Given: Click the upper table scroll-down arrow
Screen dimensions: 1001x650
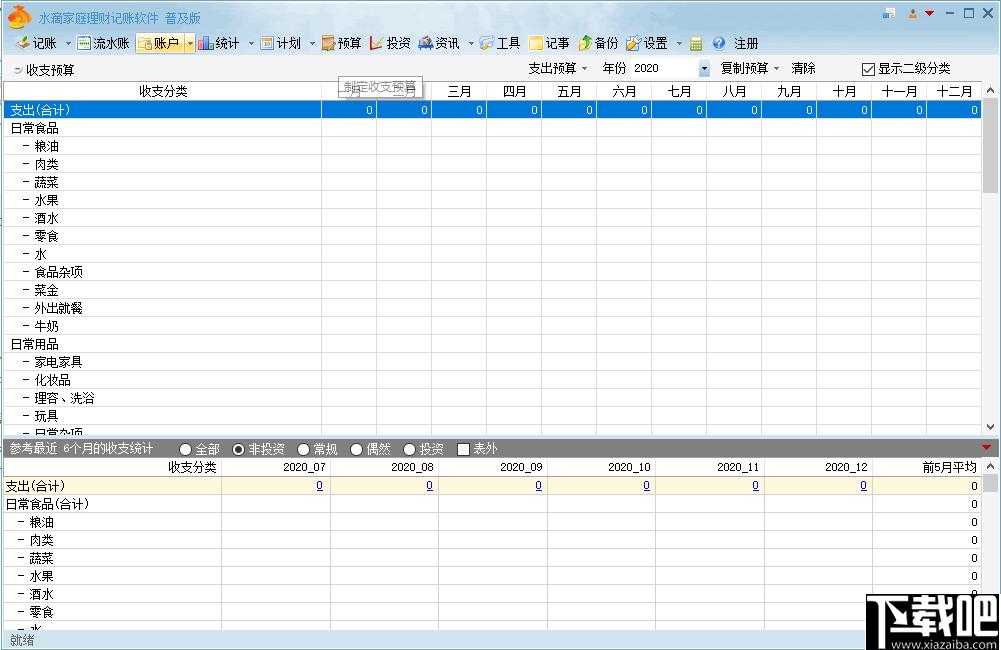Looking at the screenshot, I should point(990,427).
